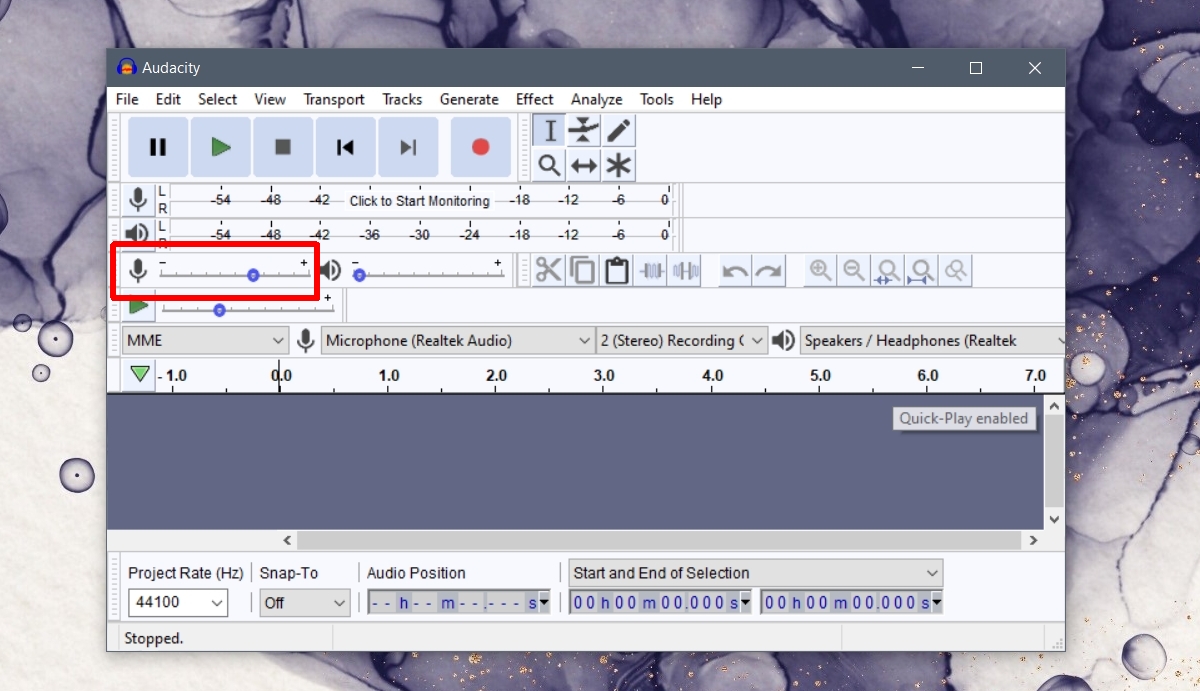Pick the Draw tool pencil
1200x691 pixels.
[x=618, y=130]
